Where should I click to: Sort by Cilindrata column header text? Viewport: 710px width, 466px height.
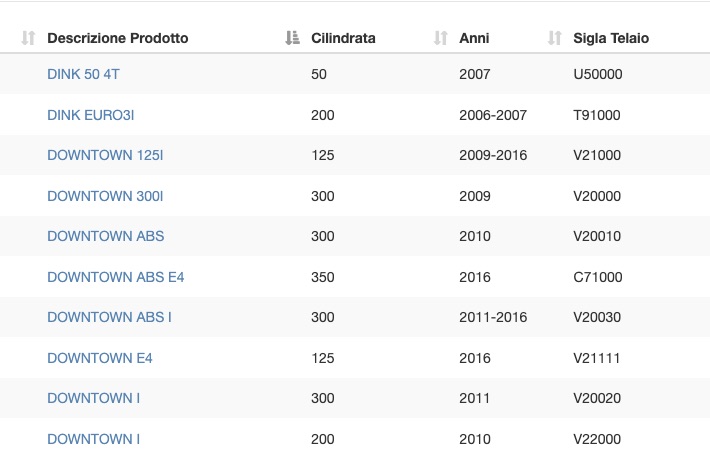pyautogui.click(x=343, y=38)
